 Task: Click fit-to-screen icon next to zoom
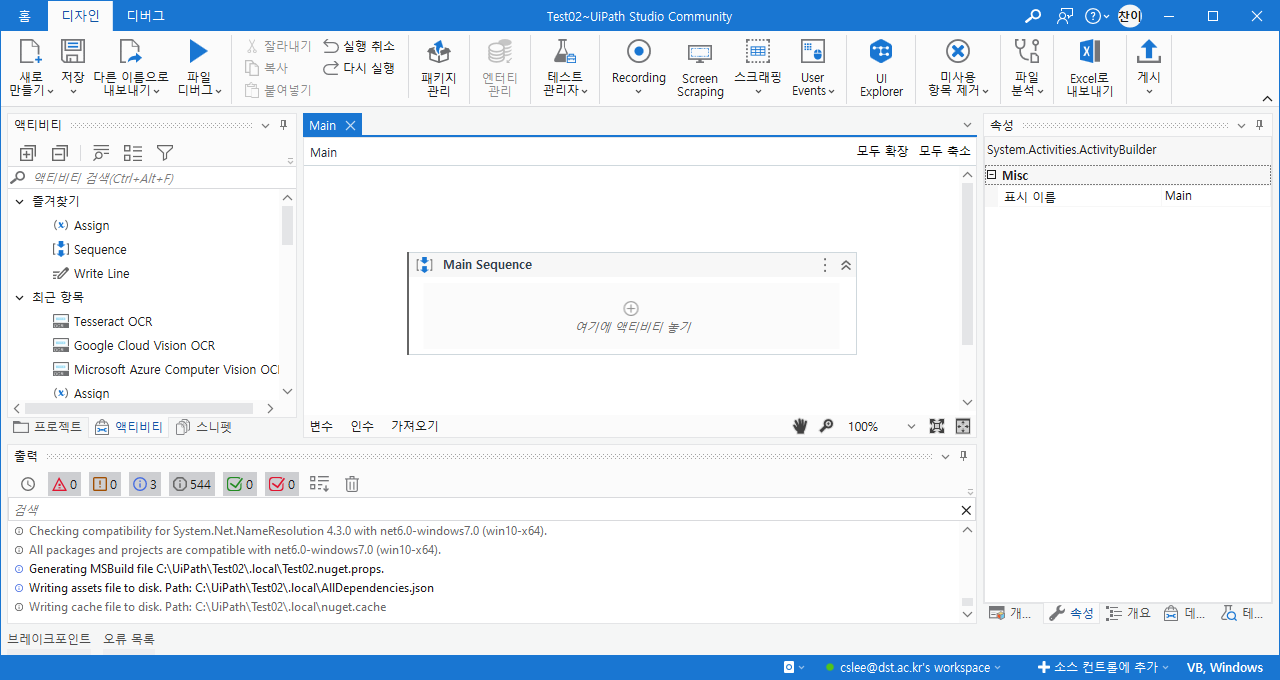coord(937,426)
